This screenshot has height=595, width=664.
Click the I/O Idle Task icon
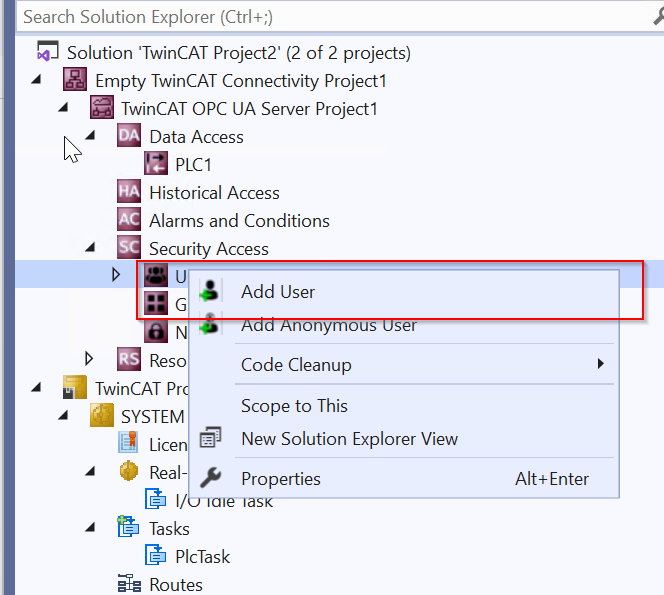(x=155, y=499)
